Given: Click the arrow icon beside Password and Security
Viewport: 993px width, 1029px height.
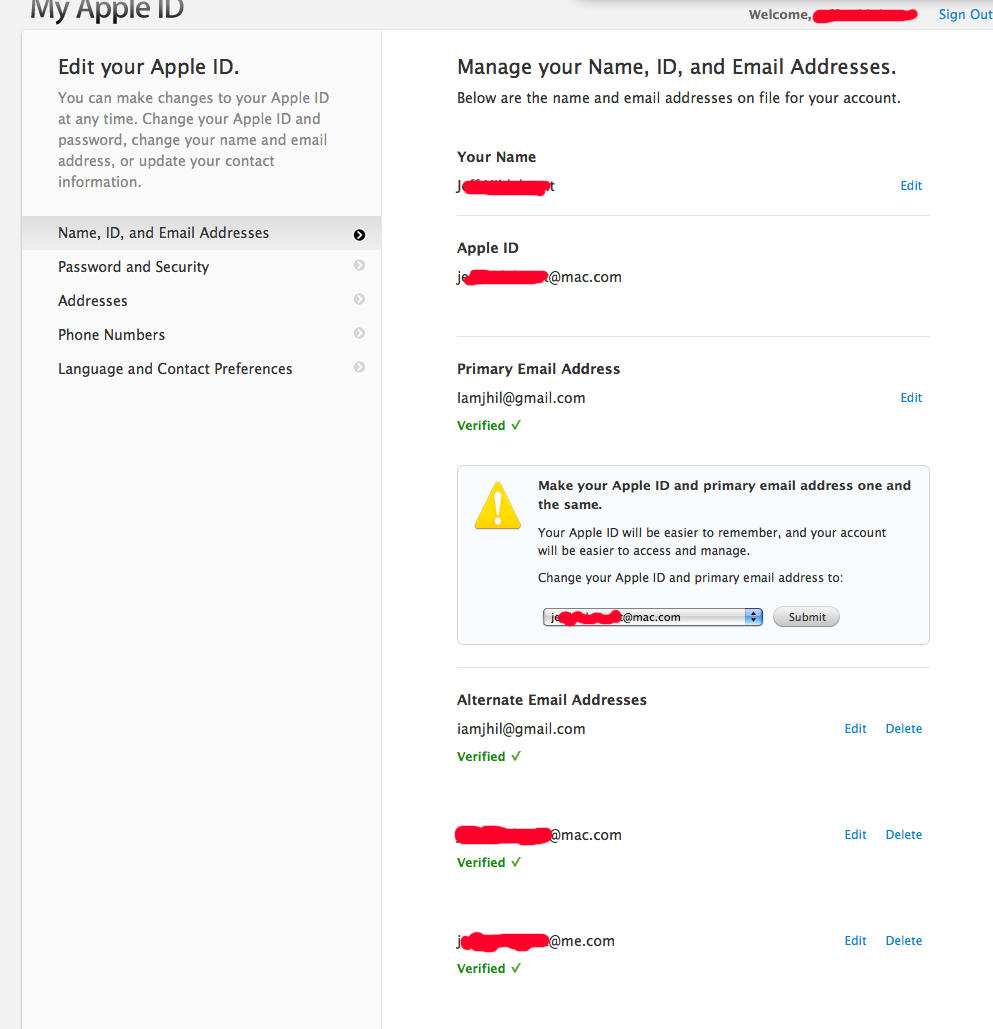Looking at the screenshot, I should coord(359,265).
